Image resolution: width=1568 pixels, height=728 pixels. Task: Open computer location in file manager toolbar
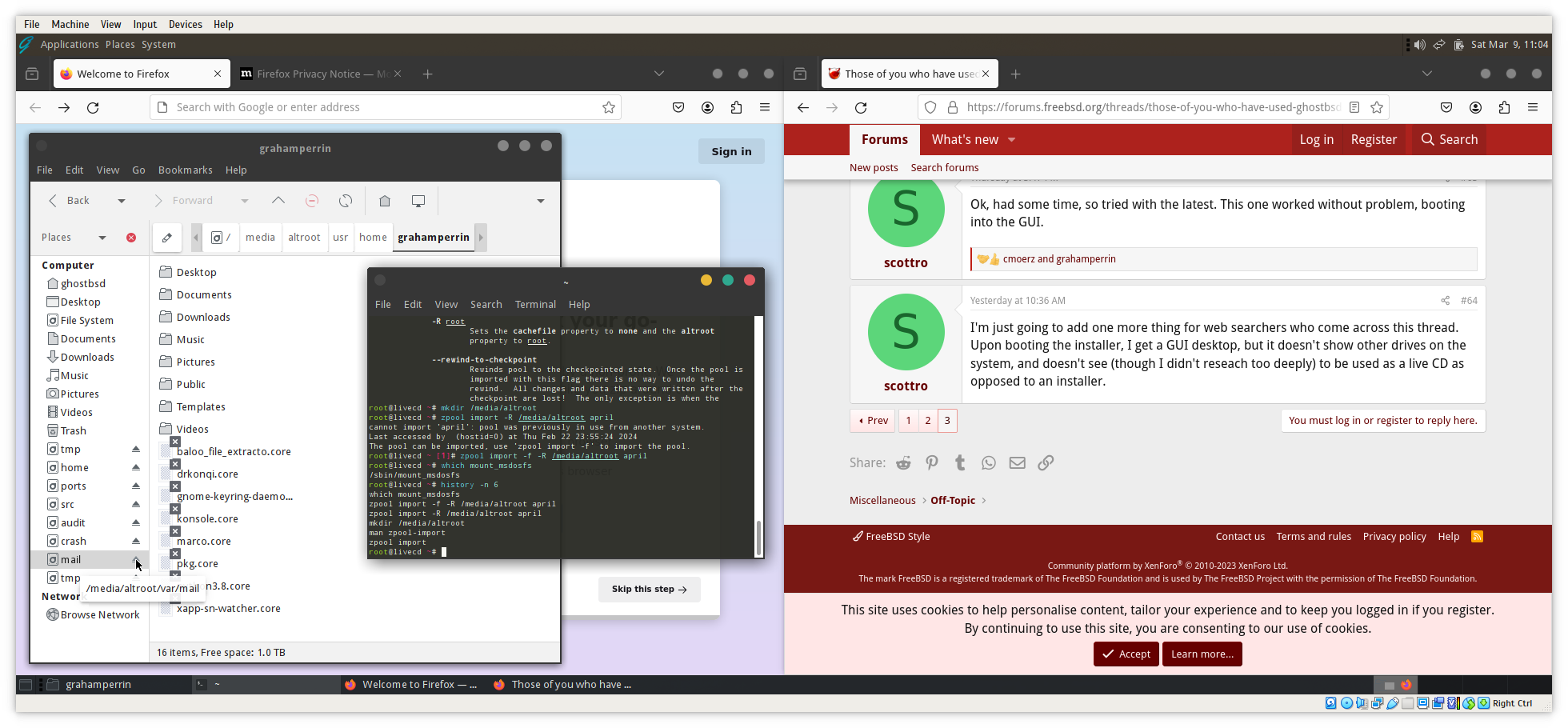pos(418,201)
